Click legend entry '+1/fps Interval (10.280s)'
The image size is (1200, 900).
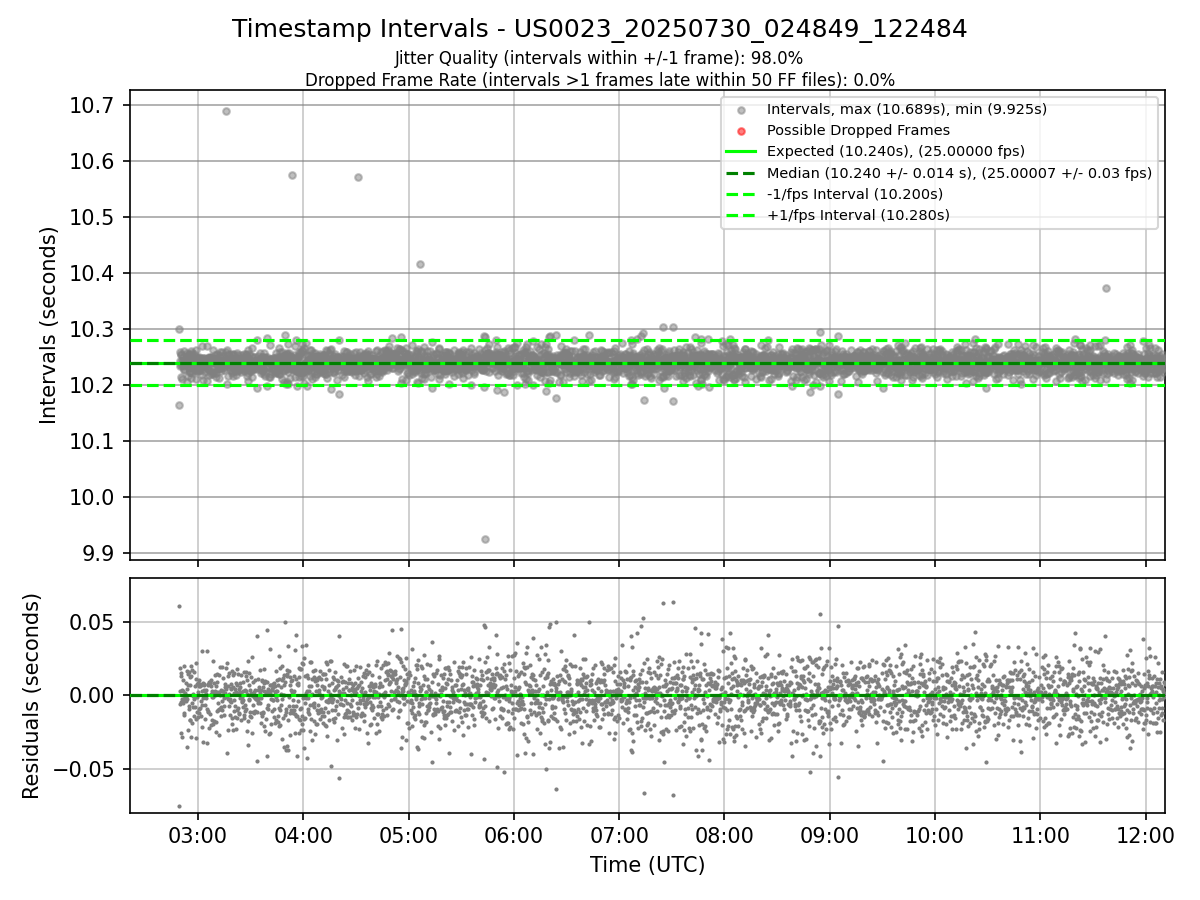click(x=858, y=214)
